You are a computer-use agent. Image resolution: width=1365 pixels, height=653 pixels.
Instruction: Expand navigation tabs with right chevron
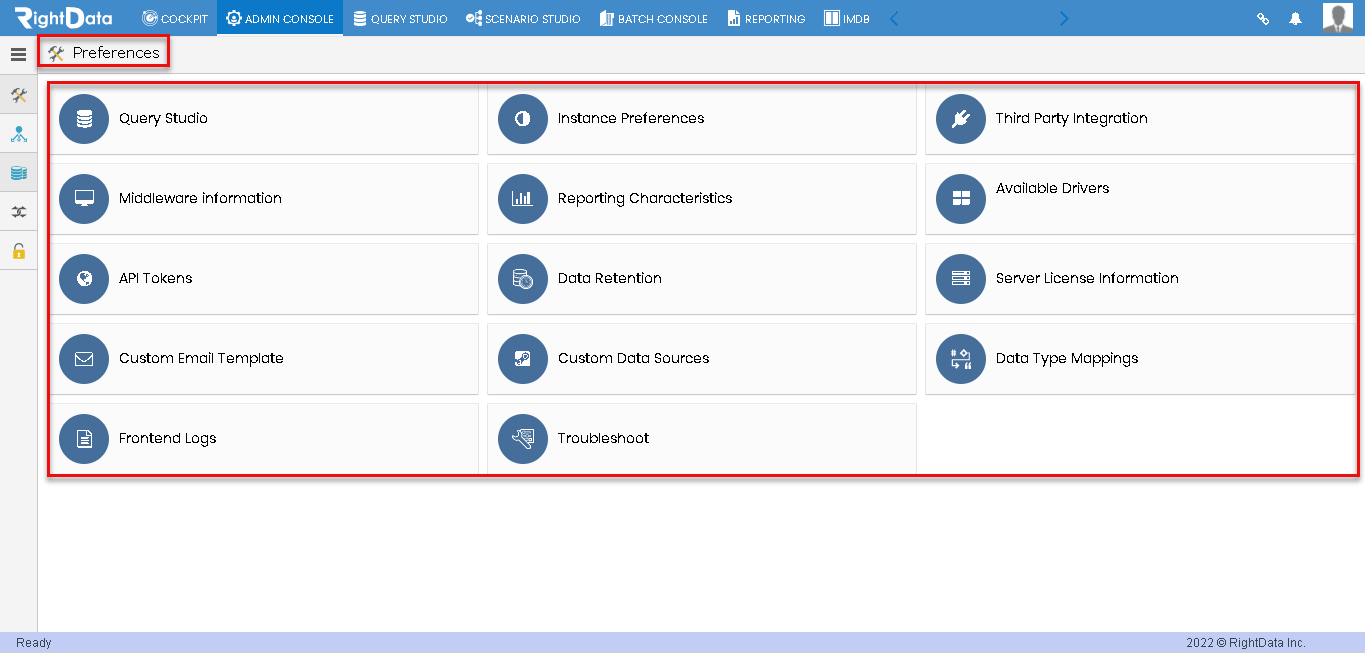pos(1064,18)
